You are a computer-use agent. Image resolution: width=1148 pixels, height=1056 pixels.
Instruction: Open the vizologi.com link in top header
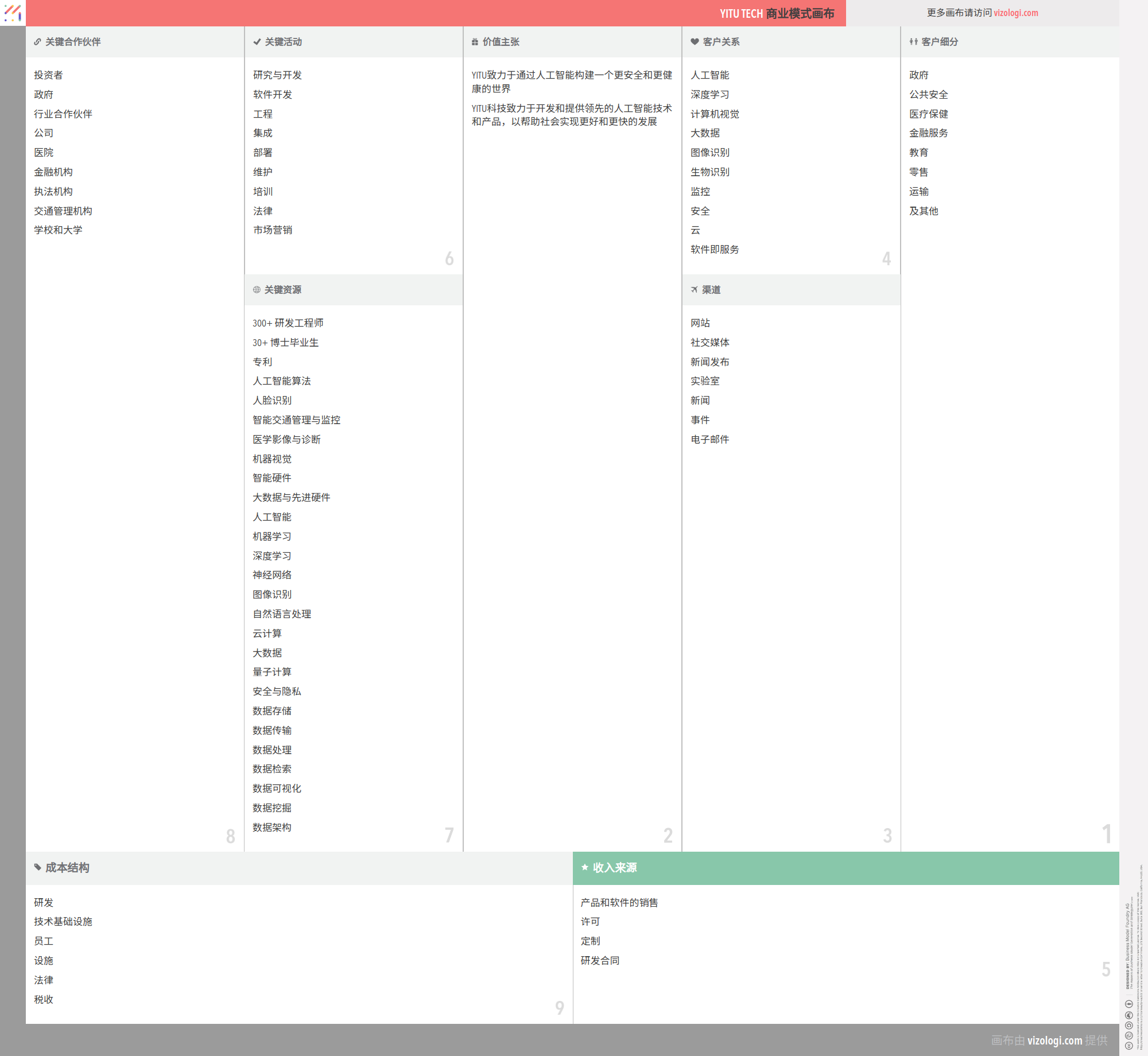pos(1015,13)
